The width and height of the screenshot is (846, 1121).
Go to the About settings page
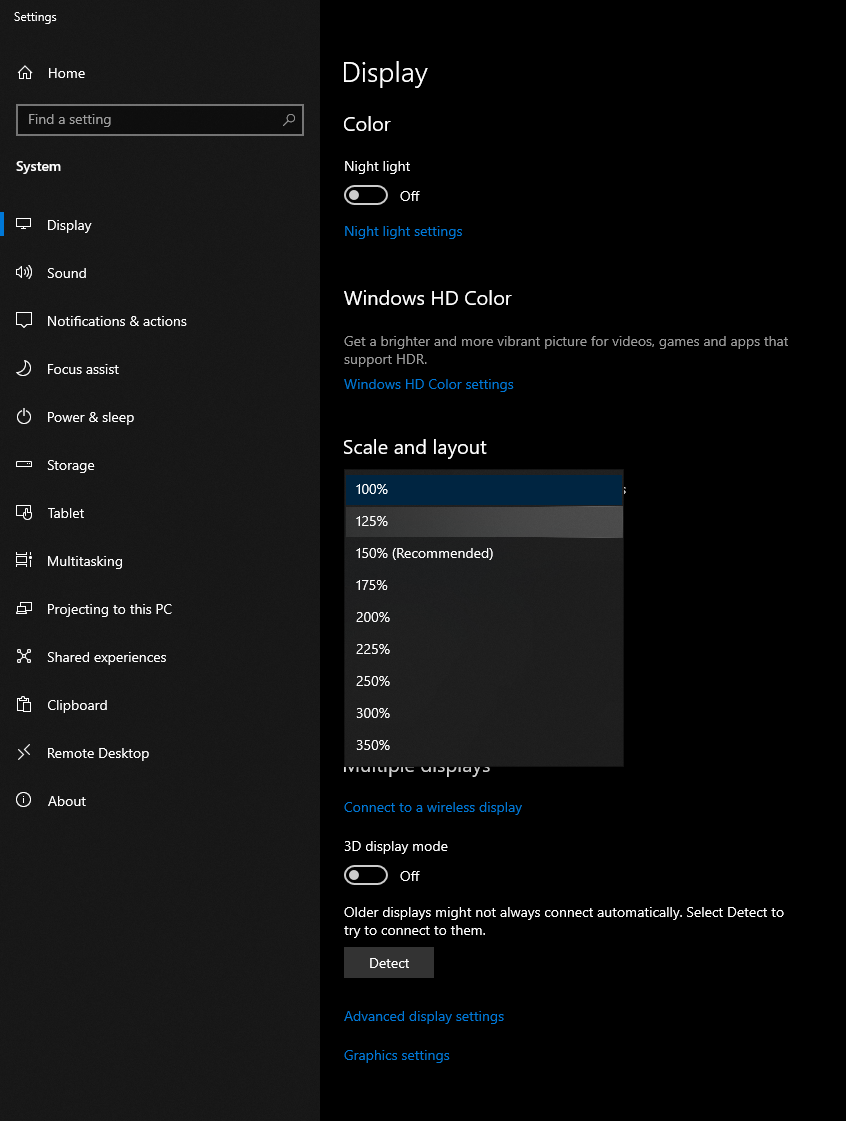pos(67,801)
